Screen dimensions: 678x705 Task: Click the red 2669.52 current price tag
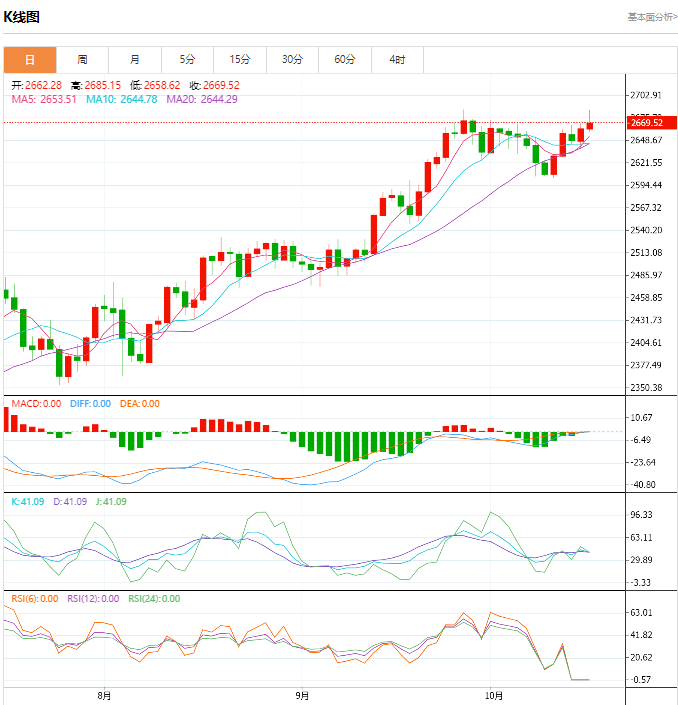[x=646, y=122]
